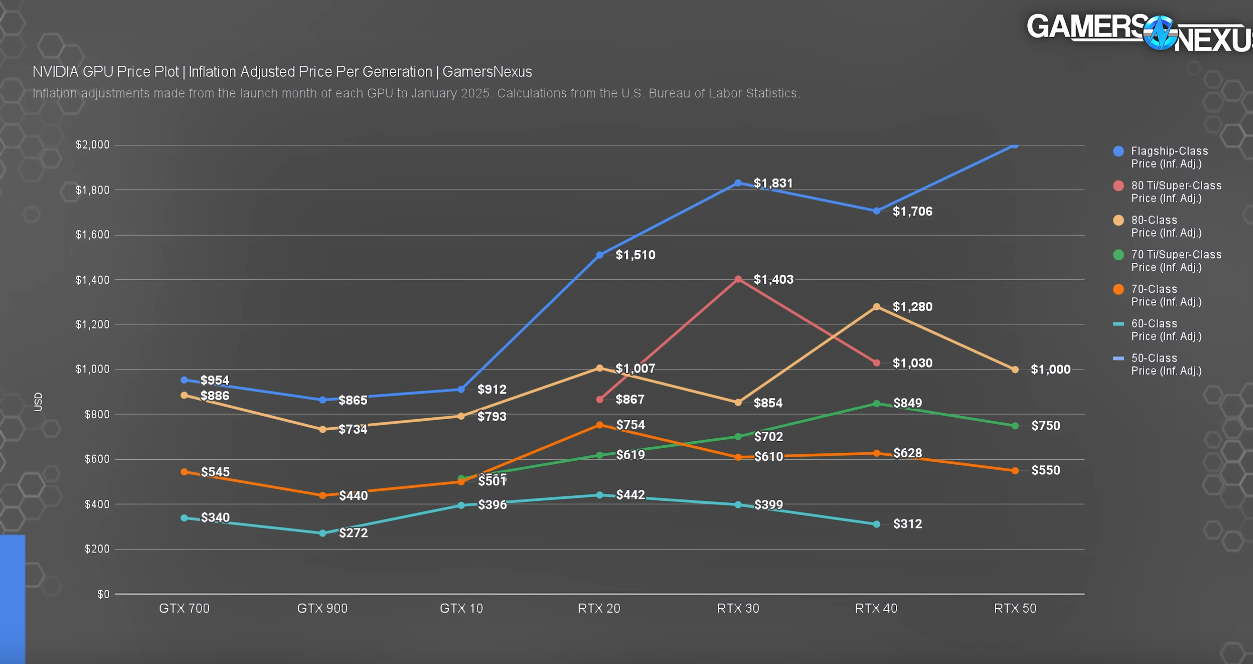This screenshot has height=664, width=1253.
Task: Click the $1,510 RTX 20 data point
Action: [x=599, y=255]
